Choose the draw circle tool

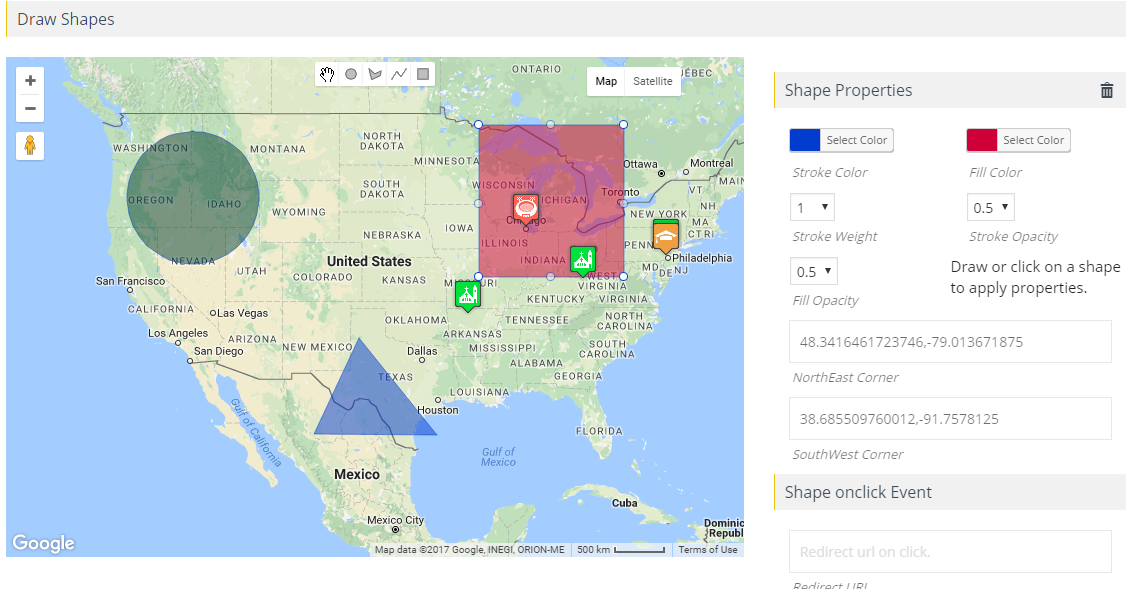click(x=351, y=74)
